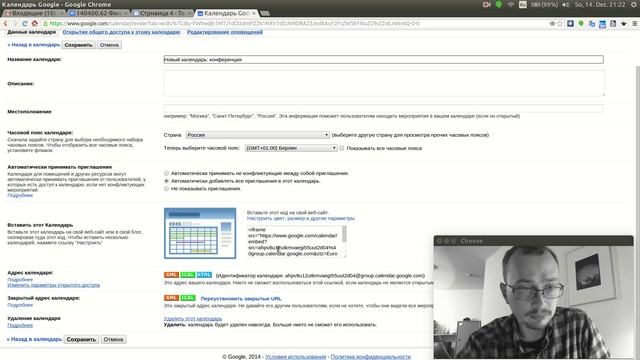Open the Страна dropdown showing Россия
Screen dimensions: 640x360
258,135
